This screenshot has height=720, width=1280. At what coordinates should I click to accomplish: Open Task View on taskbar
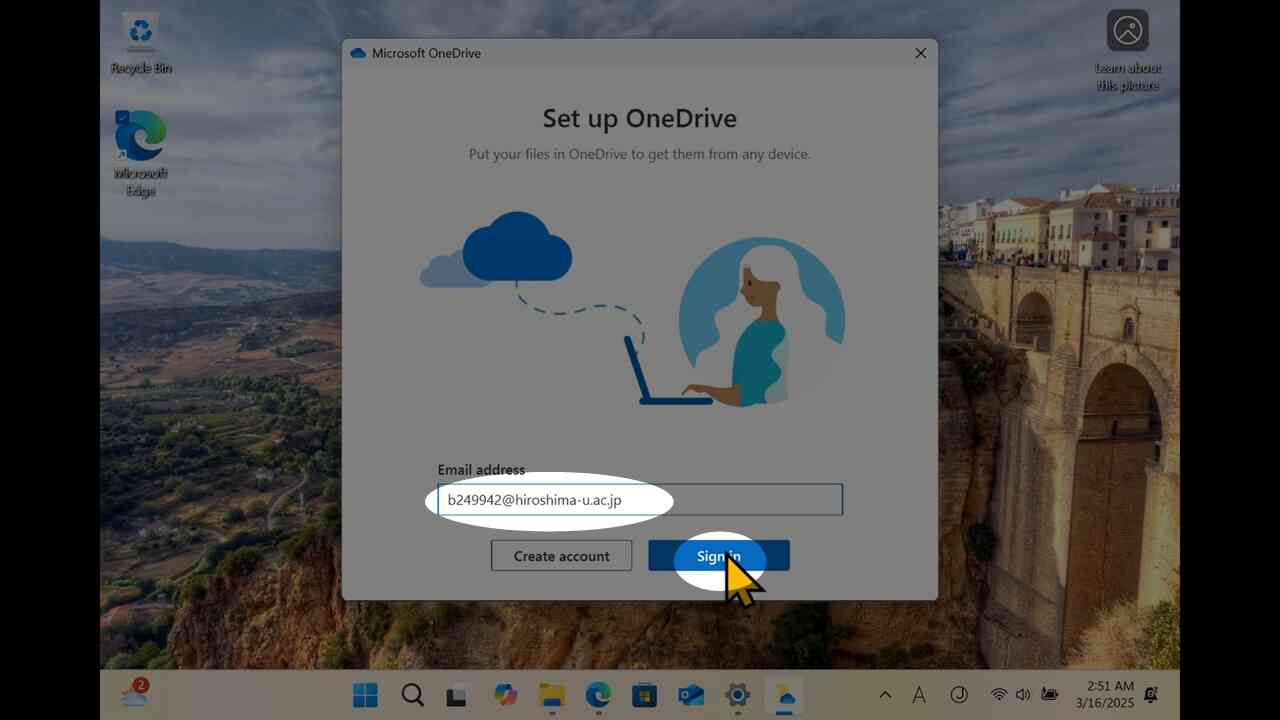(458, 695)
